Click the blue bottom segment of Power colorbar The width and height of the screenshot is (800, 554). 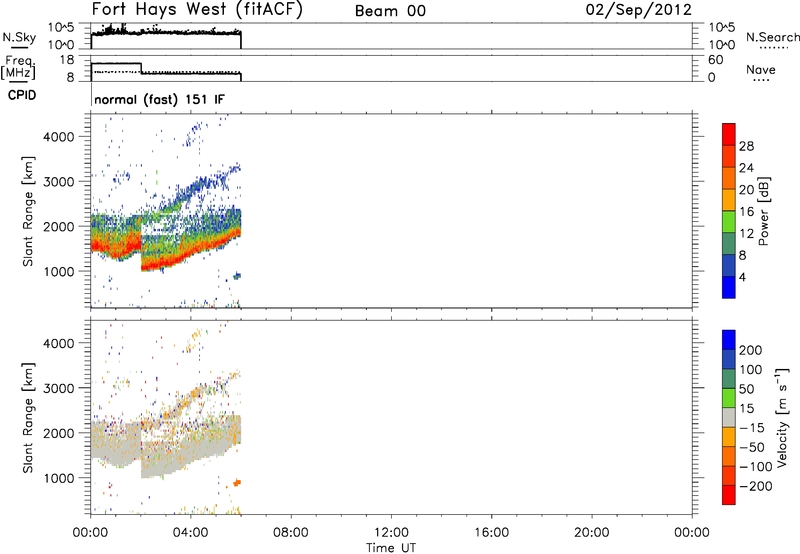click(729, 287)
